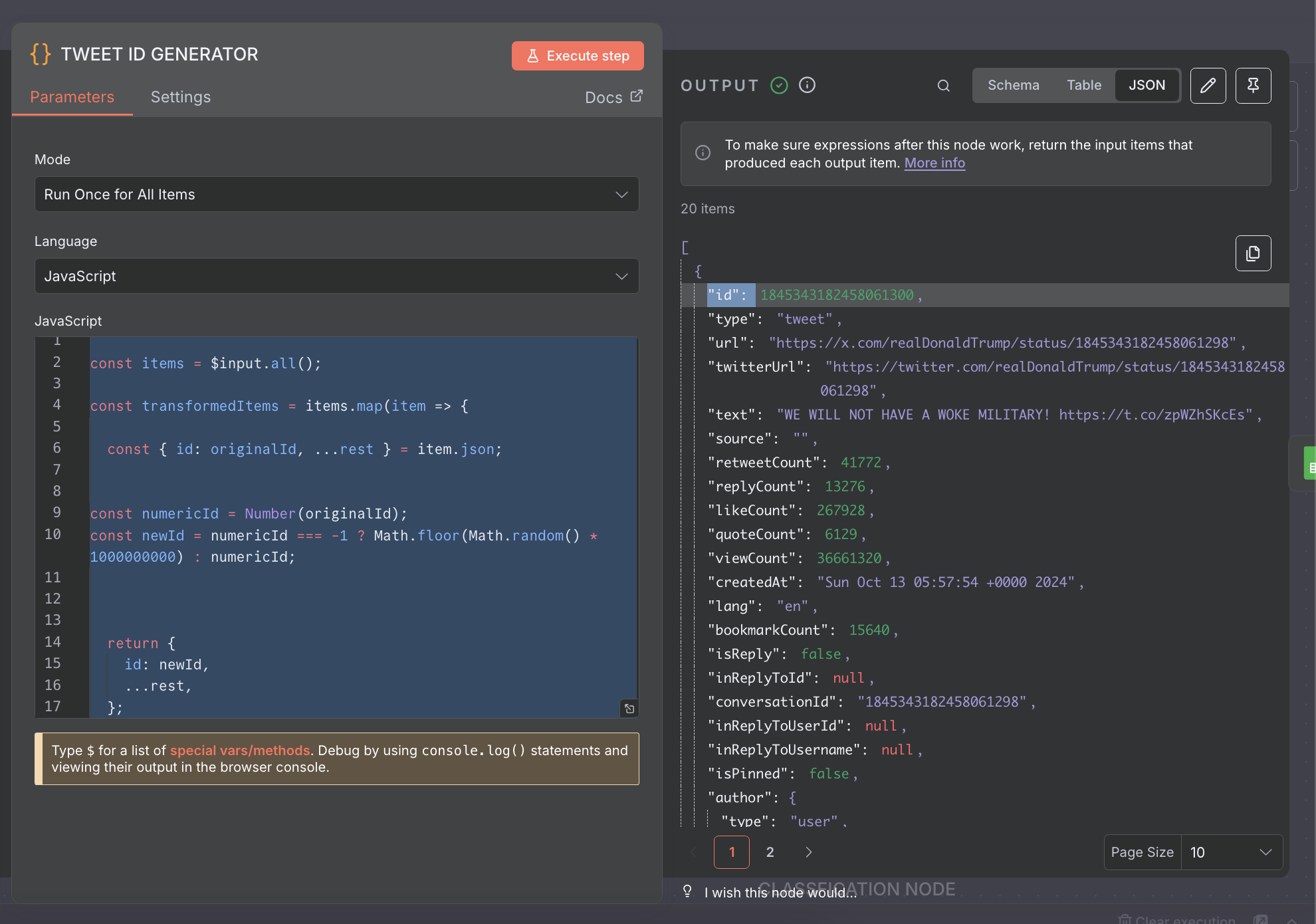
Task: Select the JSON output view
Action: coord(1147,85)
